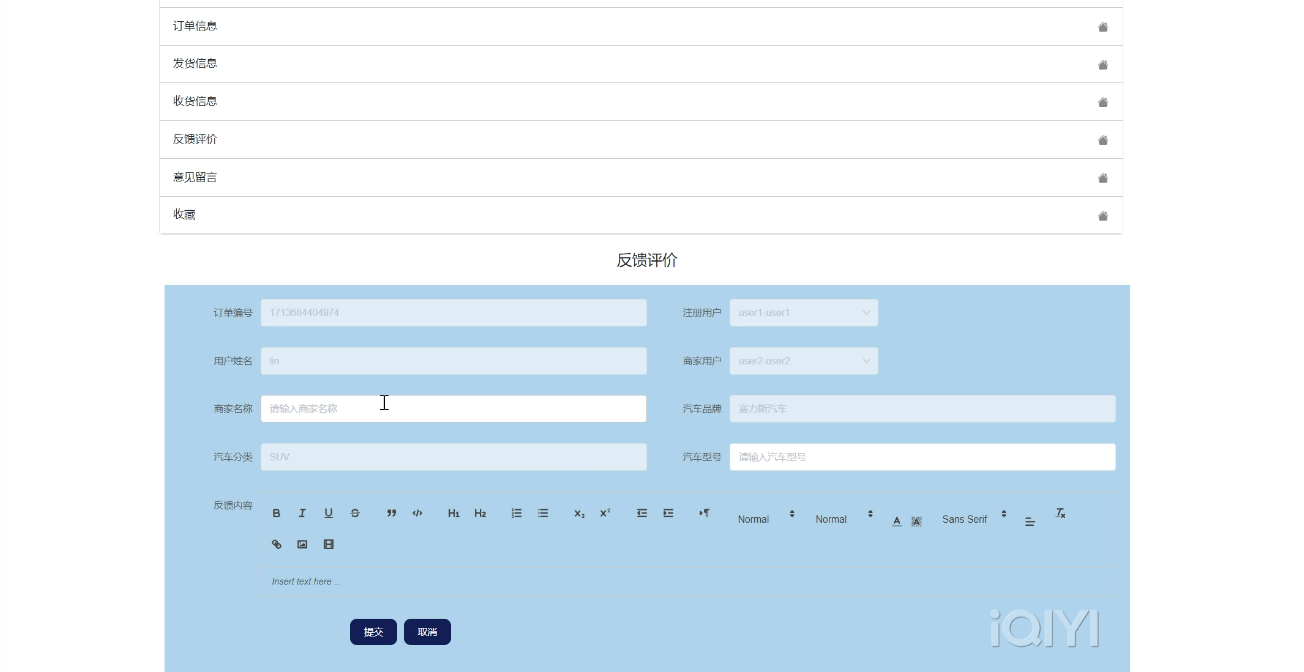
Task: Click the 提交 submit button
Action: pyautogui.click(x=373, y=632)
